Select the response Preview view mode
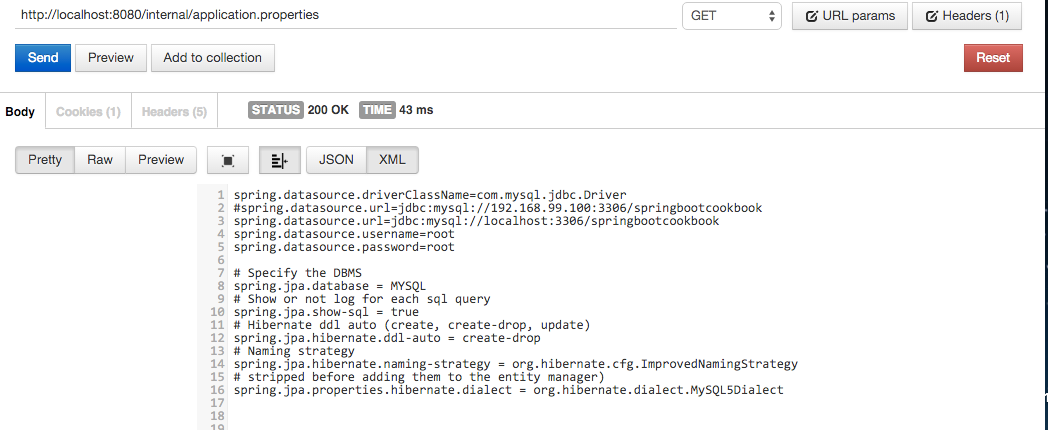This screenshot has width=1048, height=430. (161, 160)
